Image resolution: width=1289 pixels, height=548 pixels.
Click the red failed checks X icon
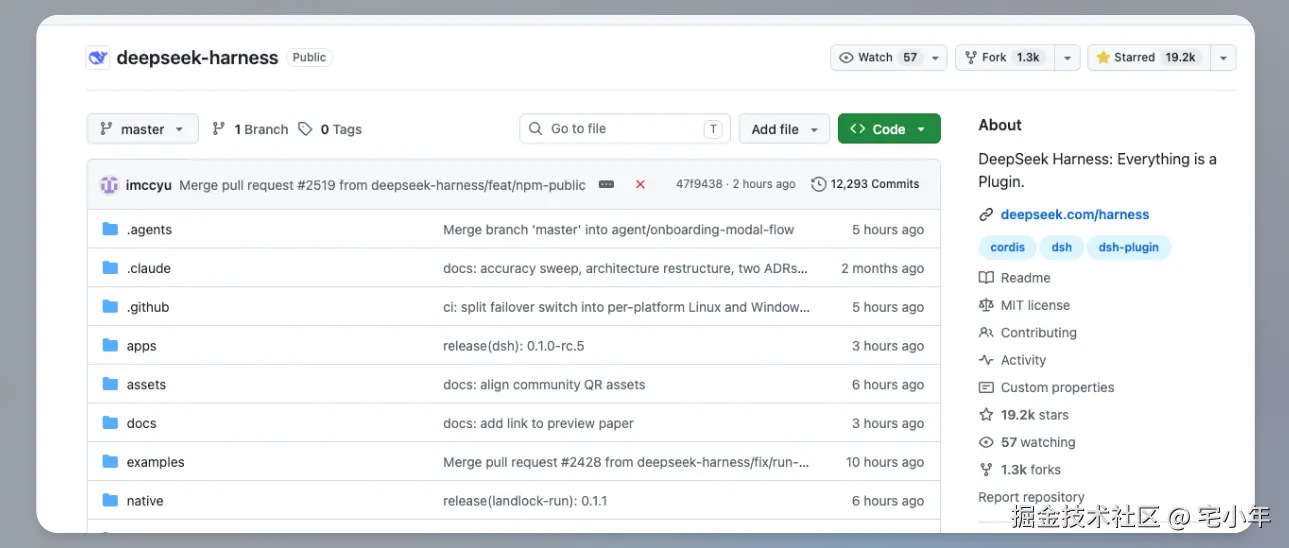click(x=640, y=185)
